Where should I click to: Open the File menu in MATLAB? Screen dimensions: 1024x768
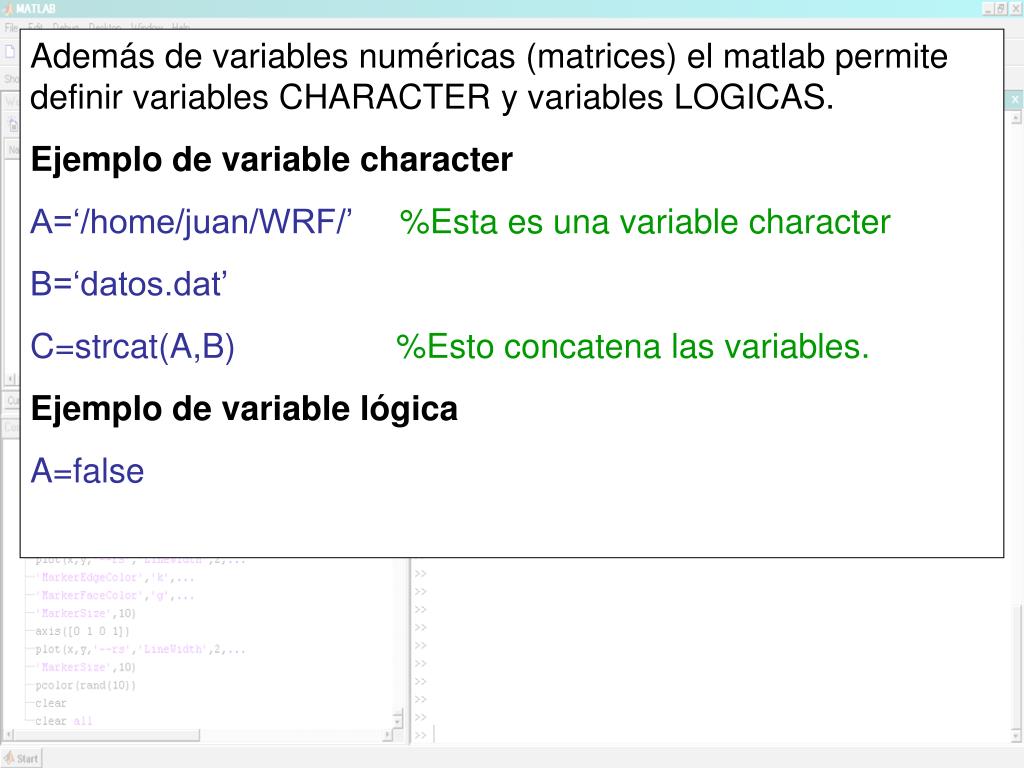(11, 27)
